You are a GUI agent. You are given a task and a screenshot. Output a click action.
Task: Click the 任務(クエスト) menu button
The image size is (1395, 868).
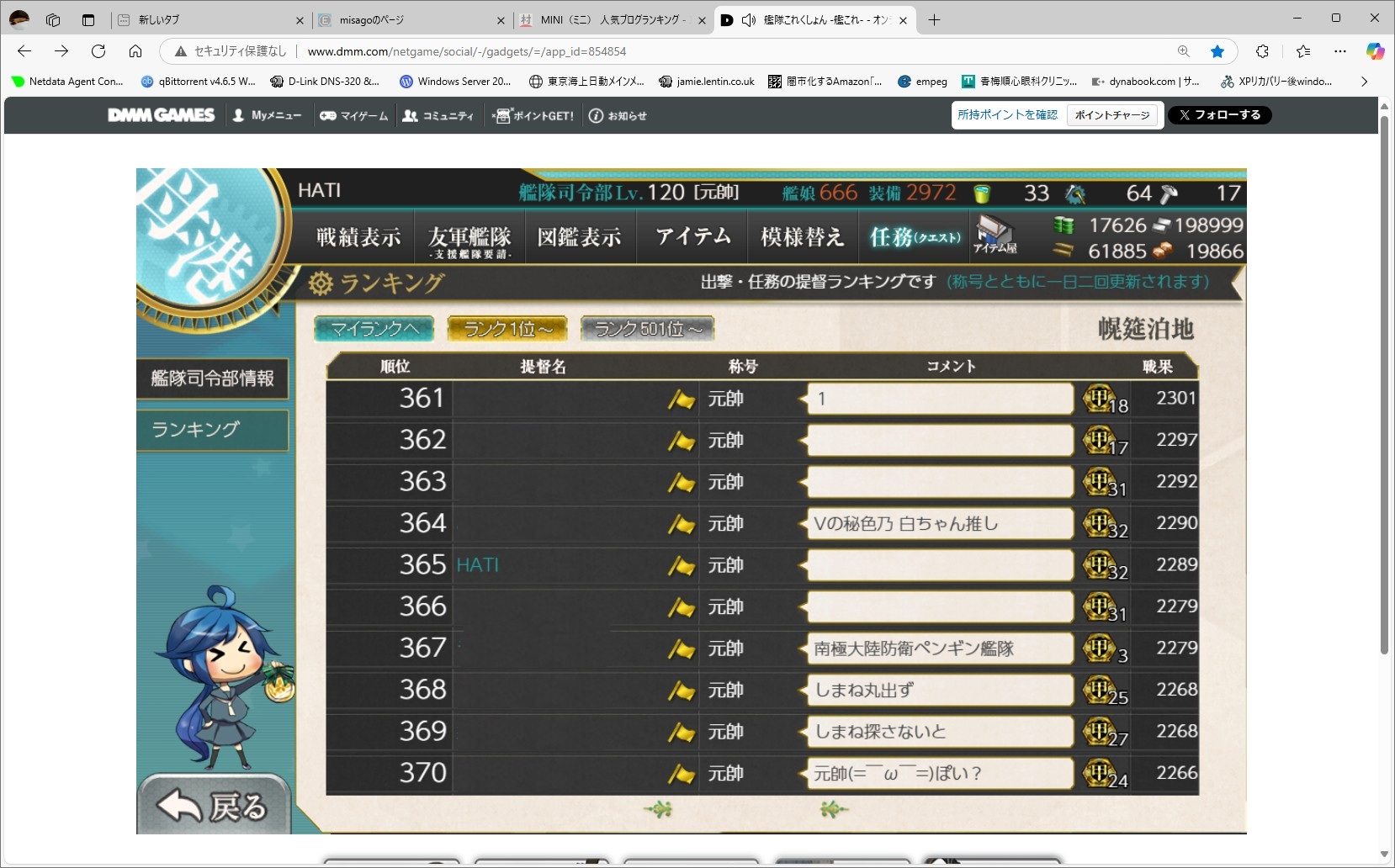(915, 237)
